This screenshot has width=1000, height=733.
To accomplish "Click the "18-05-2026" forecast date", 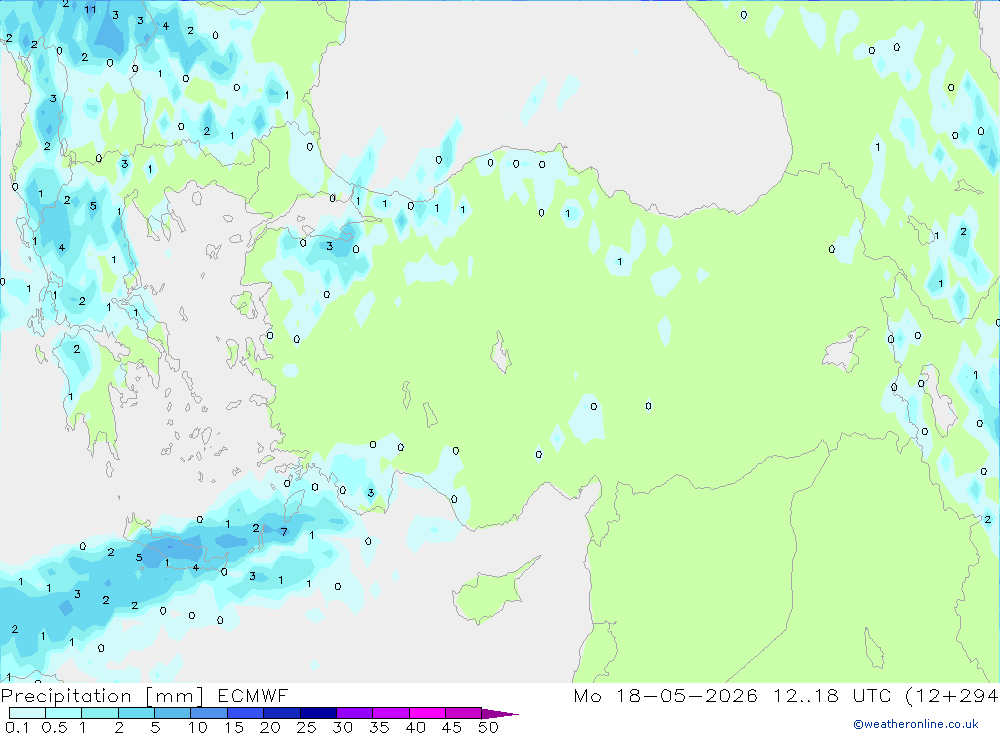I will (x=687, y=695).
